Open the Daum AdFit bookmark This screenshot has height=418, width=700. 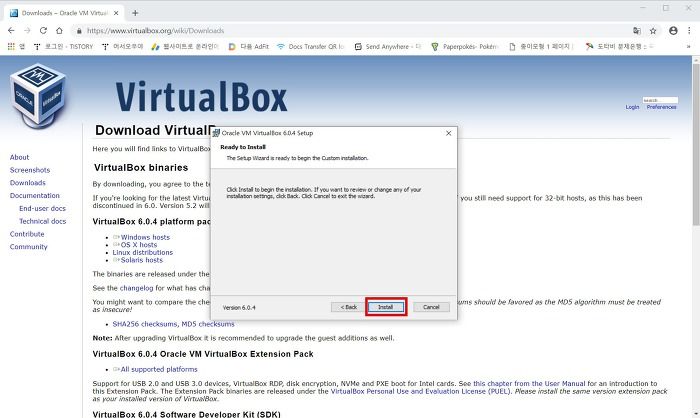[x=249, y=46]
